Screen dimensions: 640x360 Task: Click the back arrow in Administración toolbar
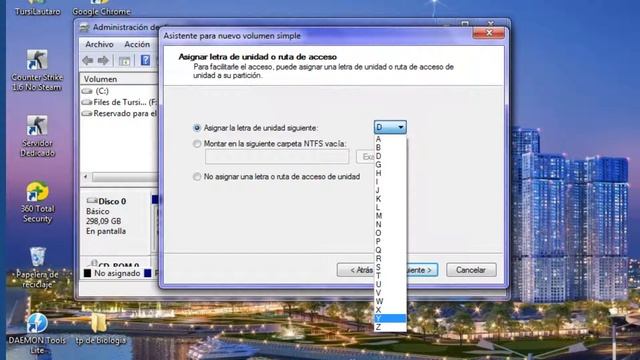[x=88, y=61]
